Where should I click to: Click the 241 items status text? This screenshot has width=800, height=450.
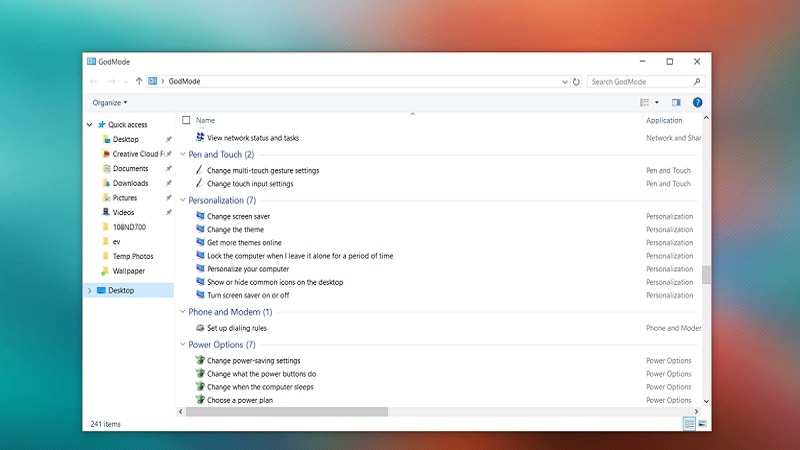(105, 424)
